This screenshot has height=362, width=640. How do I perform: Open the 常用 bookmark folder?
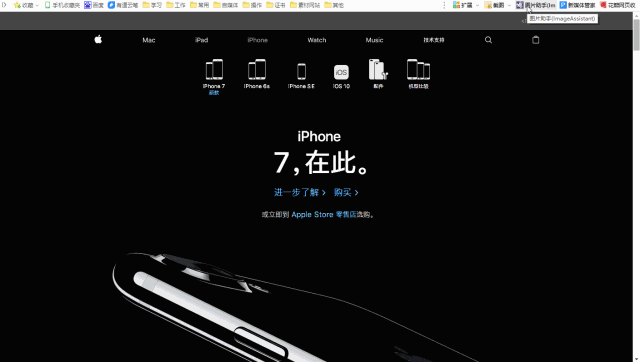[x=200, y=5]
